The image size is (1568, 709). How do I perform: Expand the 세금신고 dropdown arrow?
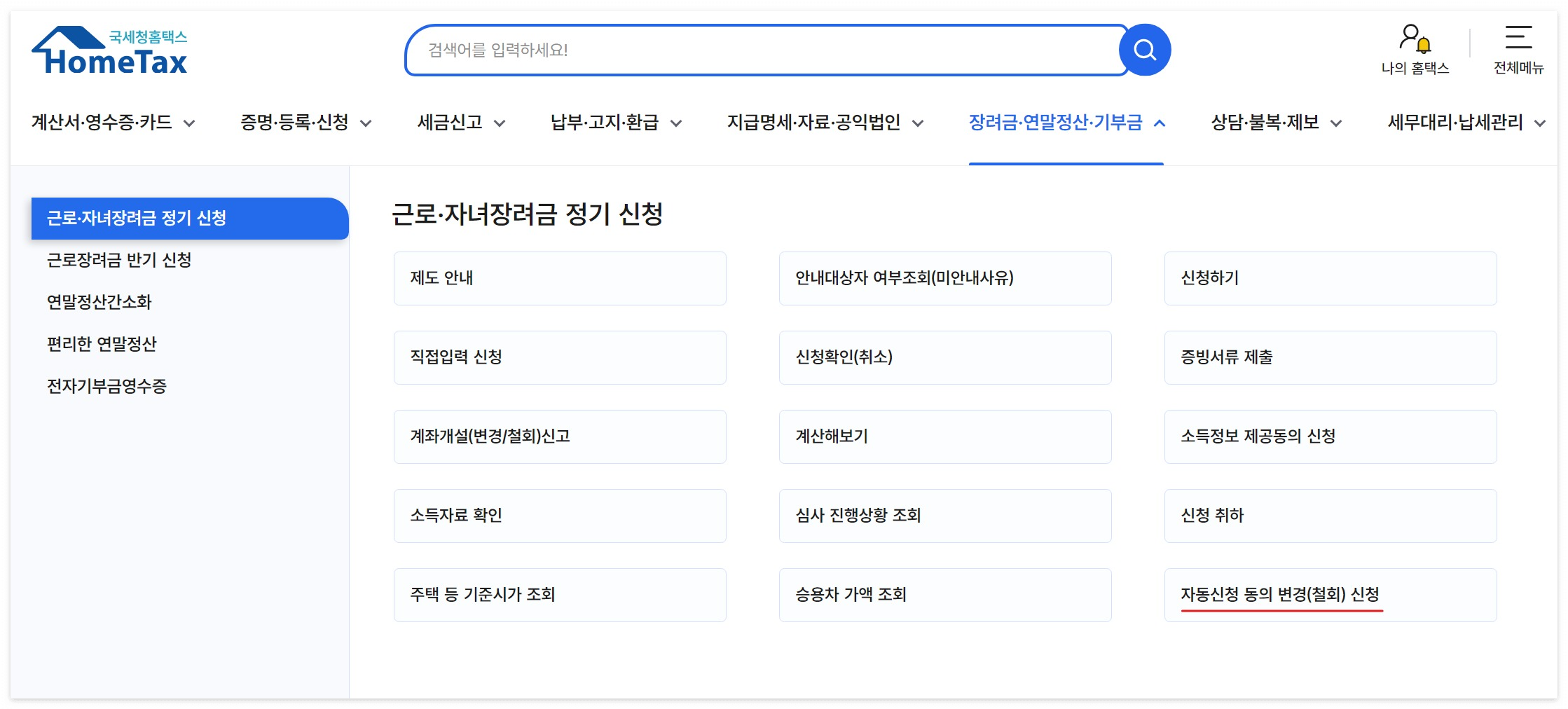[500, 122]
